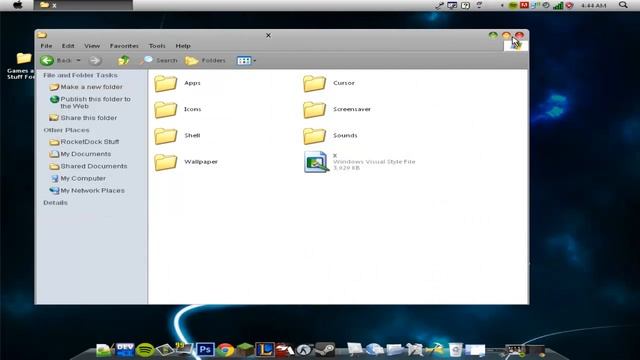Click the X window tab in top bar

click(x=83, y=5)
